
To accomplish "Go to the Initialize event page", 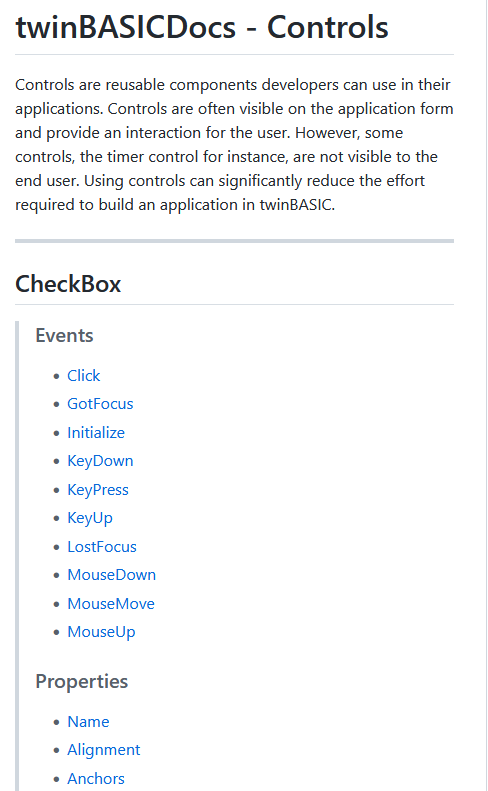I will pyautogui.click(x=96, y=432).
